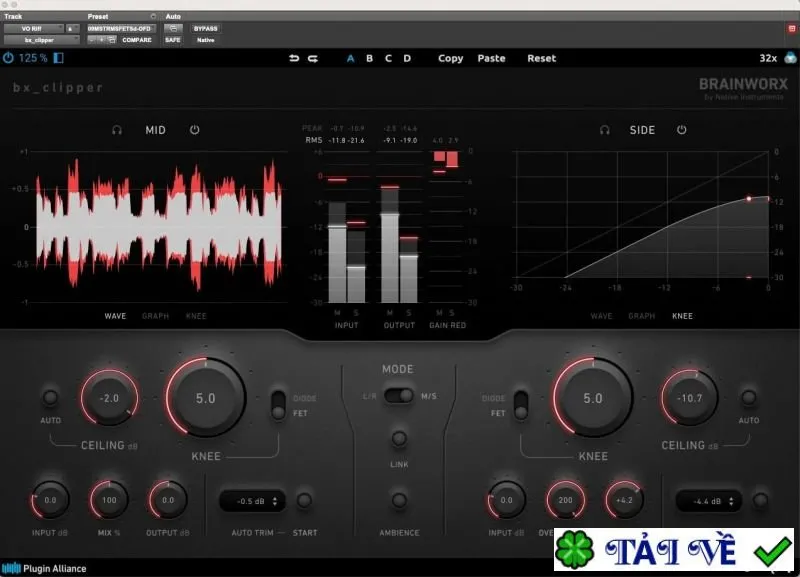The image size is (800, 577).
Task: Click the small round button next to Preset
Action: [153, 16]
